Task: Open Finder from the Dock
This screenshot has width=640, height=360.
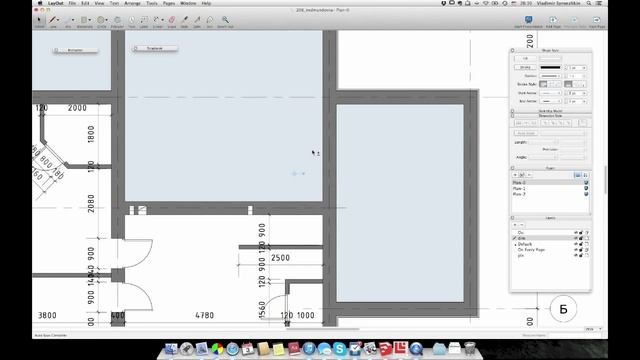Action: pos(171,349)
